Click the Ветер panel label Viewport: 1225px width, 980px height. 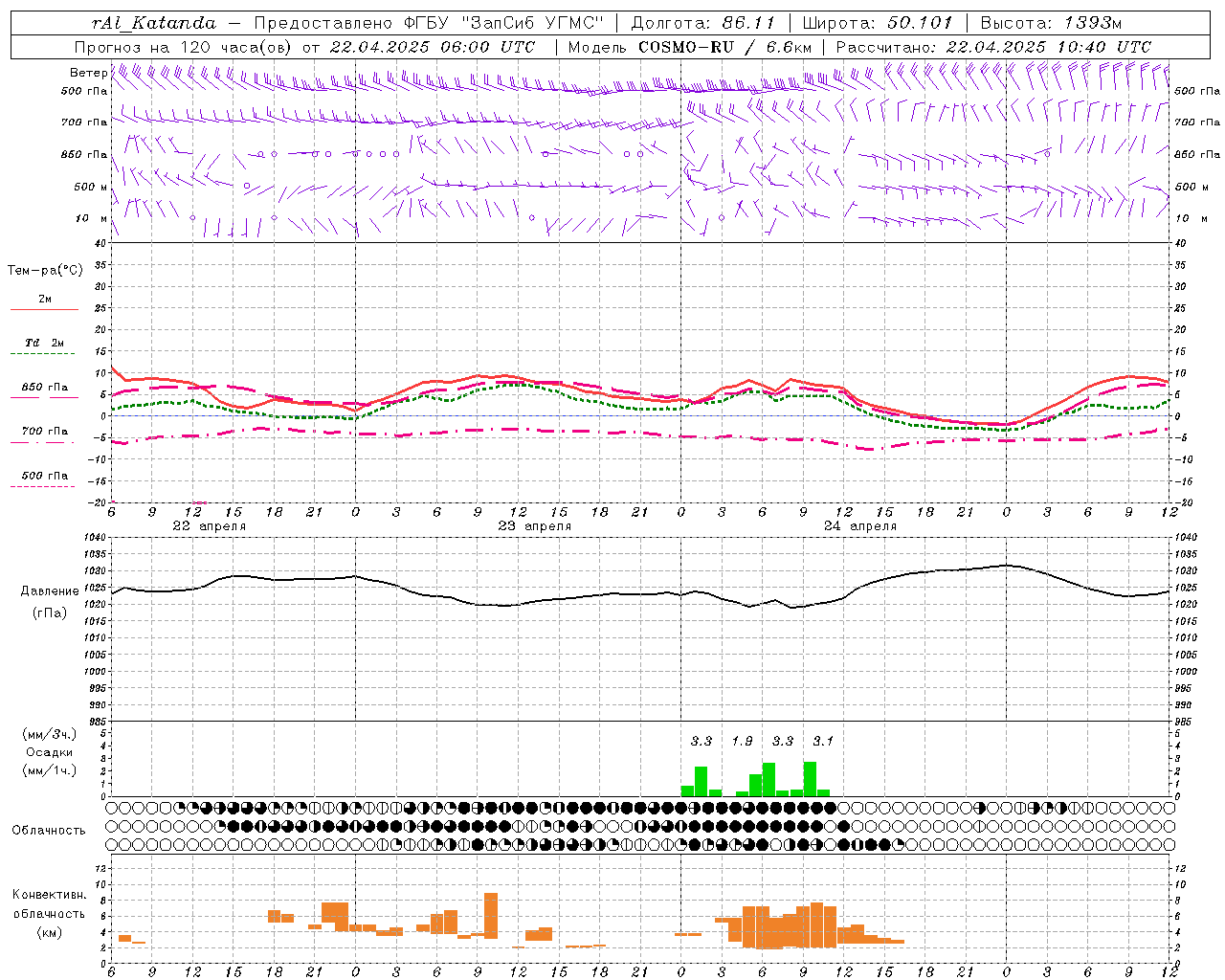pyautogui.click(x=88, y=73)
